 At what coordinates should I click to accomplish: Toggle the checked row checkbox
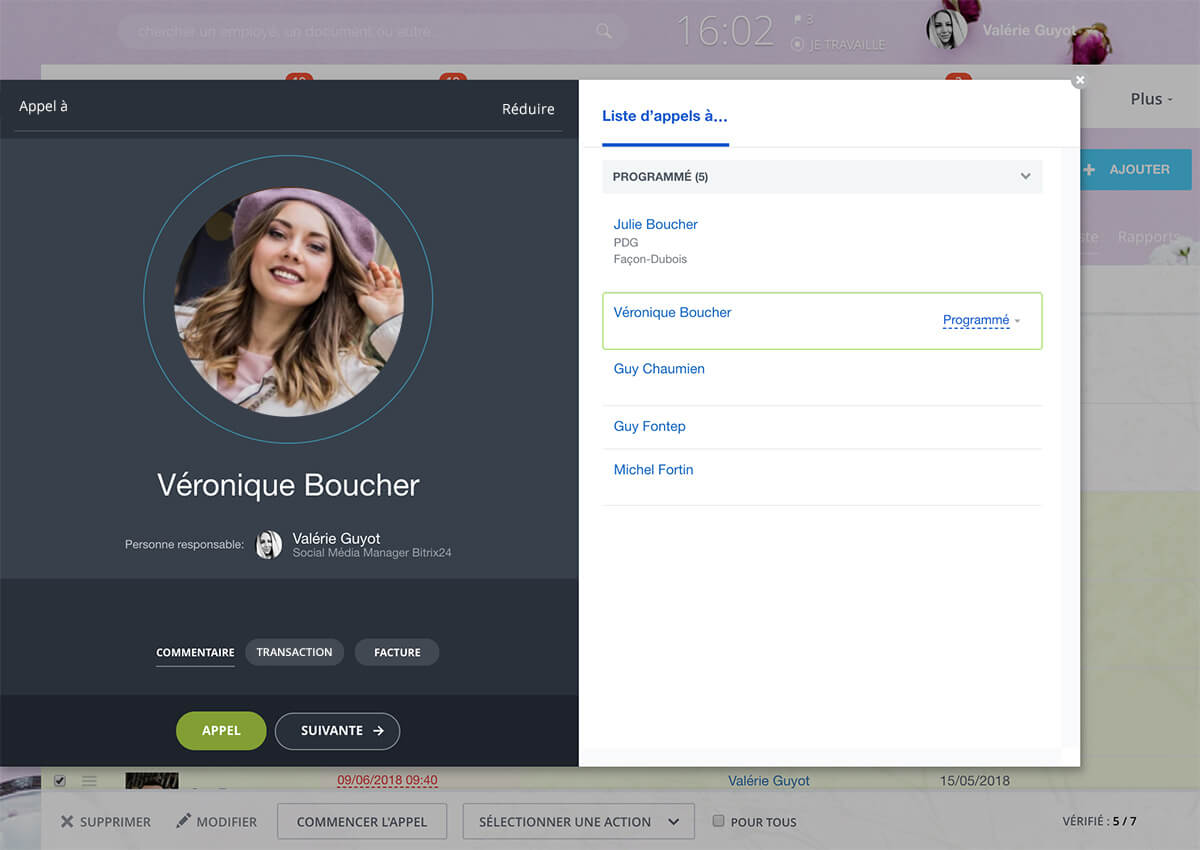coord(60,781)
